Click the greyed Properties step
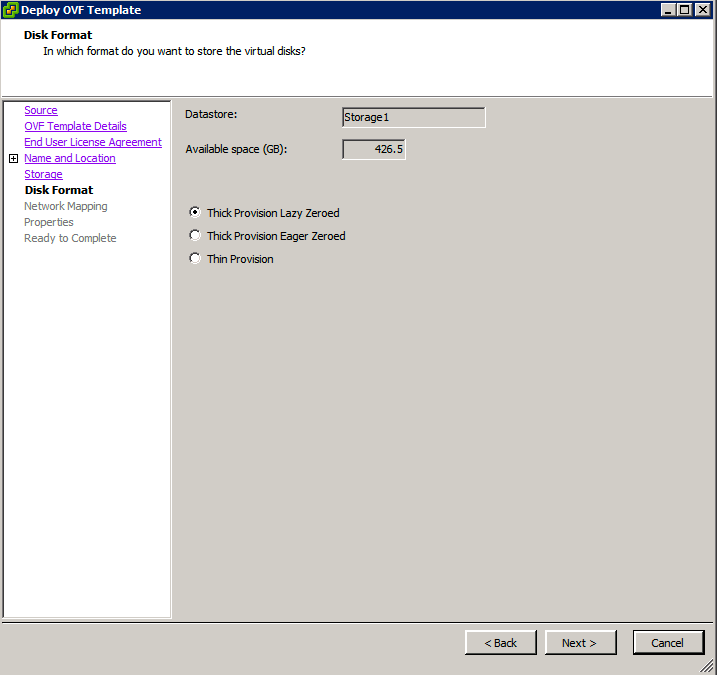Viewport: 717px width, 675px height. coord(49,222)
